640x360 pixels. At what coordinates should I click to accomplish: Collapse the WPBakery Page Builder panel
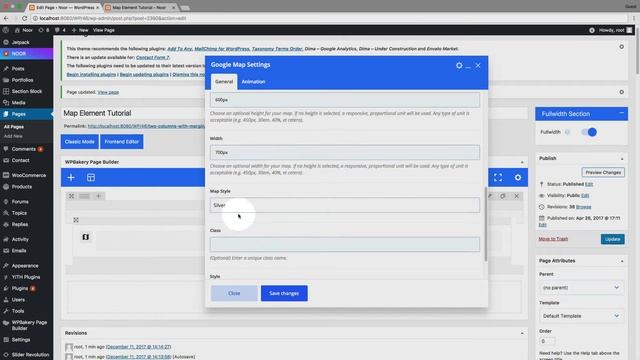pyautogui.click(x=522, y=162)
